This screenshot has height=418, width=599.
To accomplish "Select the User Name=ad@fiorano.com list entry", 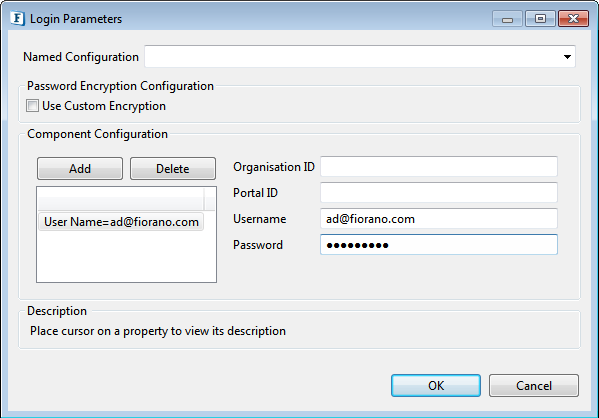I will click(x=121, y=222).
